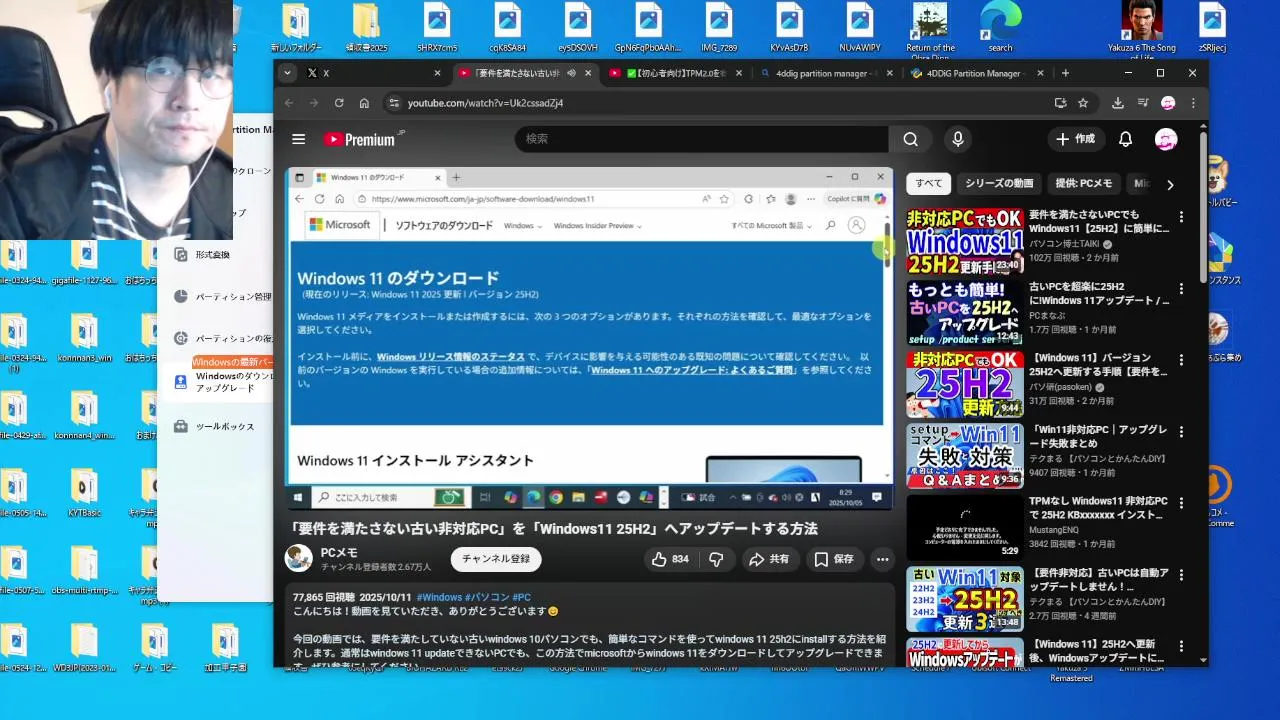Open 新しいフォルダー desktop folder
This screenshot has height=720, width=1280.
(x=296, y=27)
